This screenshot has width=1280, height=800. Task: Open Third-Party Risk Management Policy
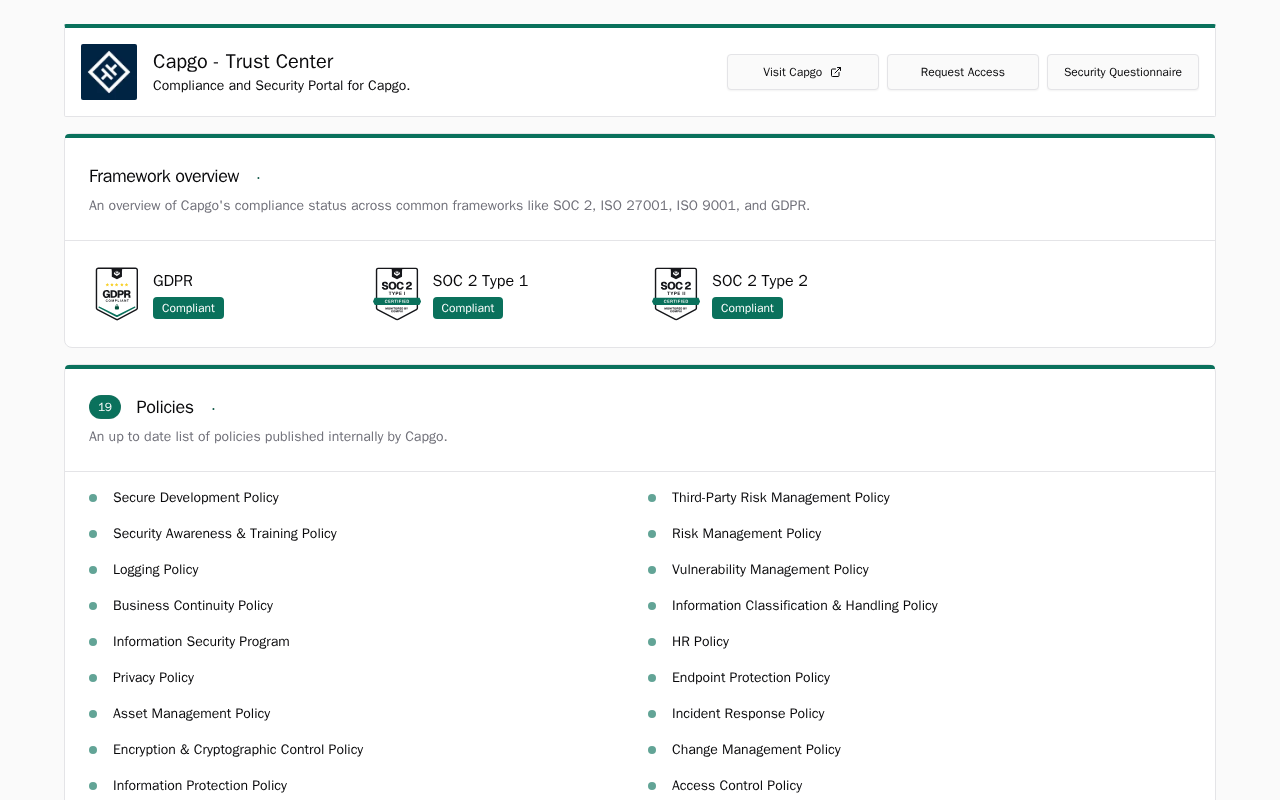[781, 498]
